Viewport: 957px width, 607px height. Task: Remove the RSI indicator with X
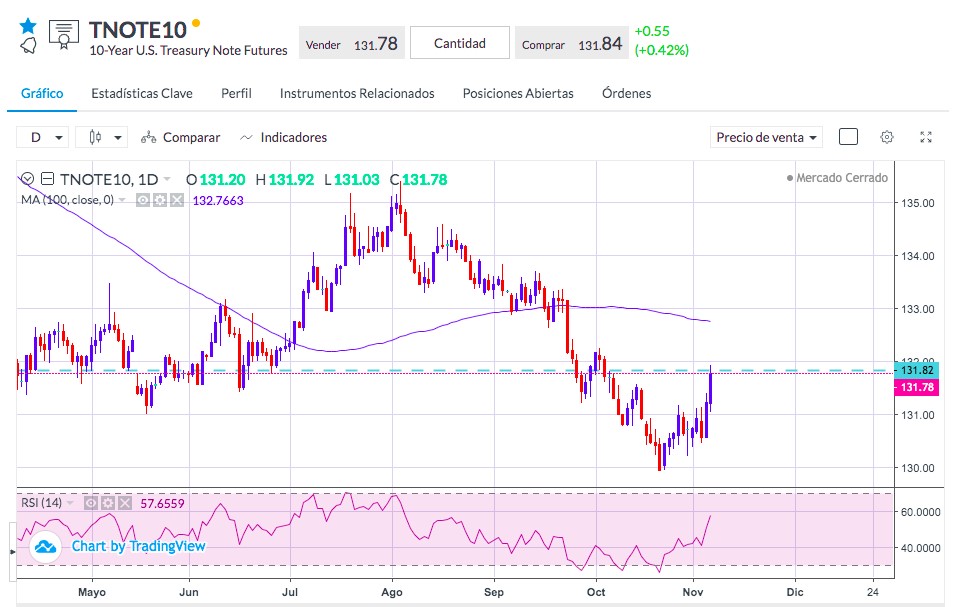125,503
